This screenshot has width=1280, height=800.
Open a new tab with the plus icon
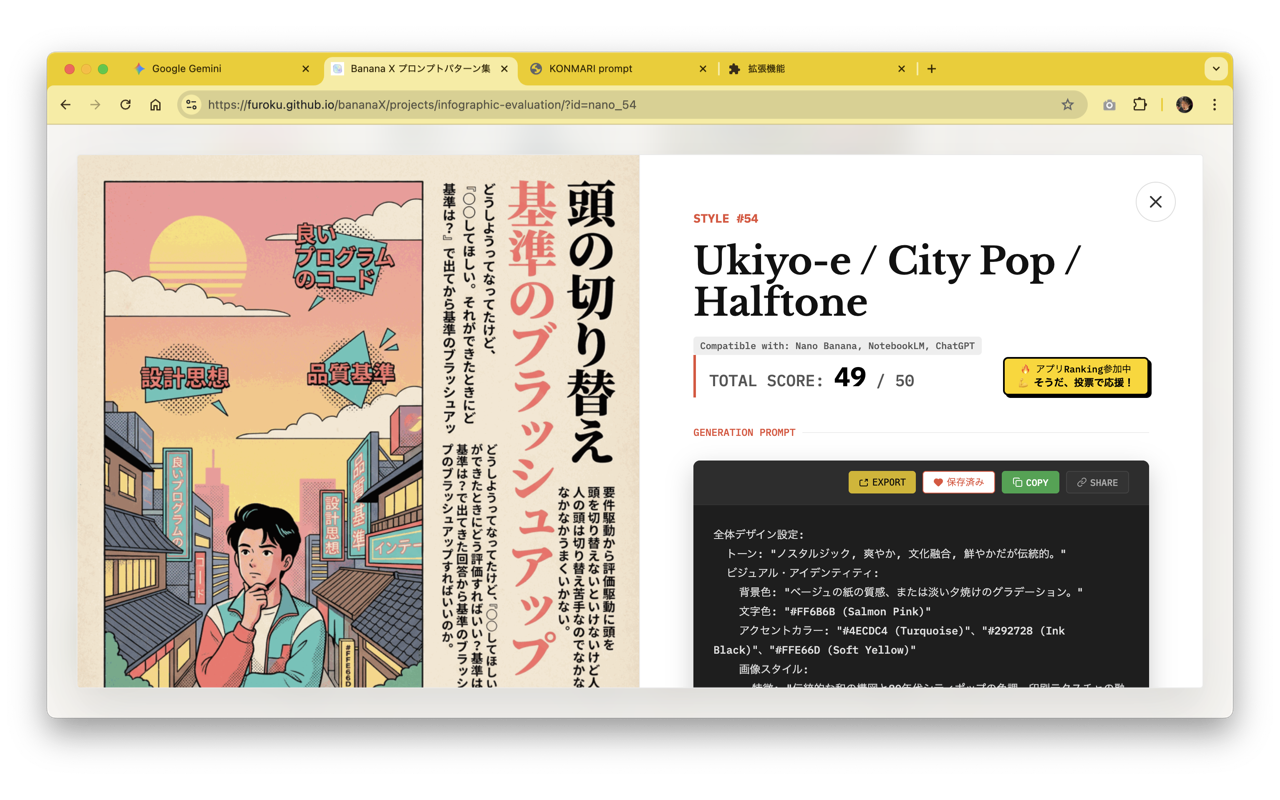(931, 68)
